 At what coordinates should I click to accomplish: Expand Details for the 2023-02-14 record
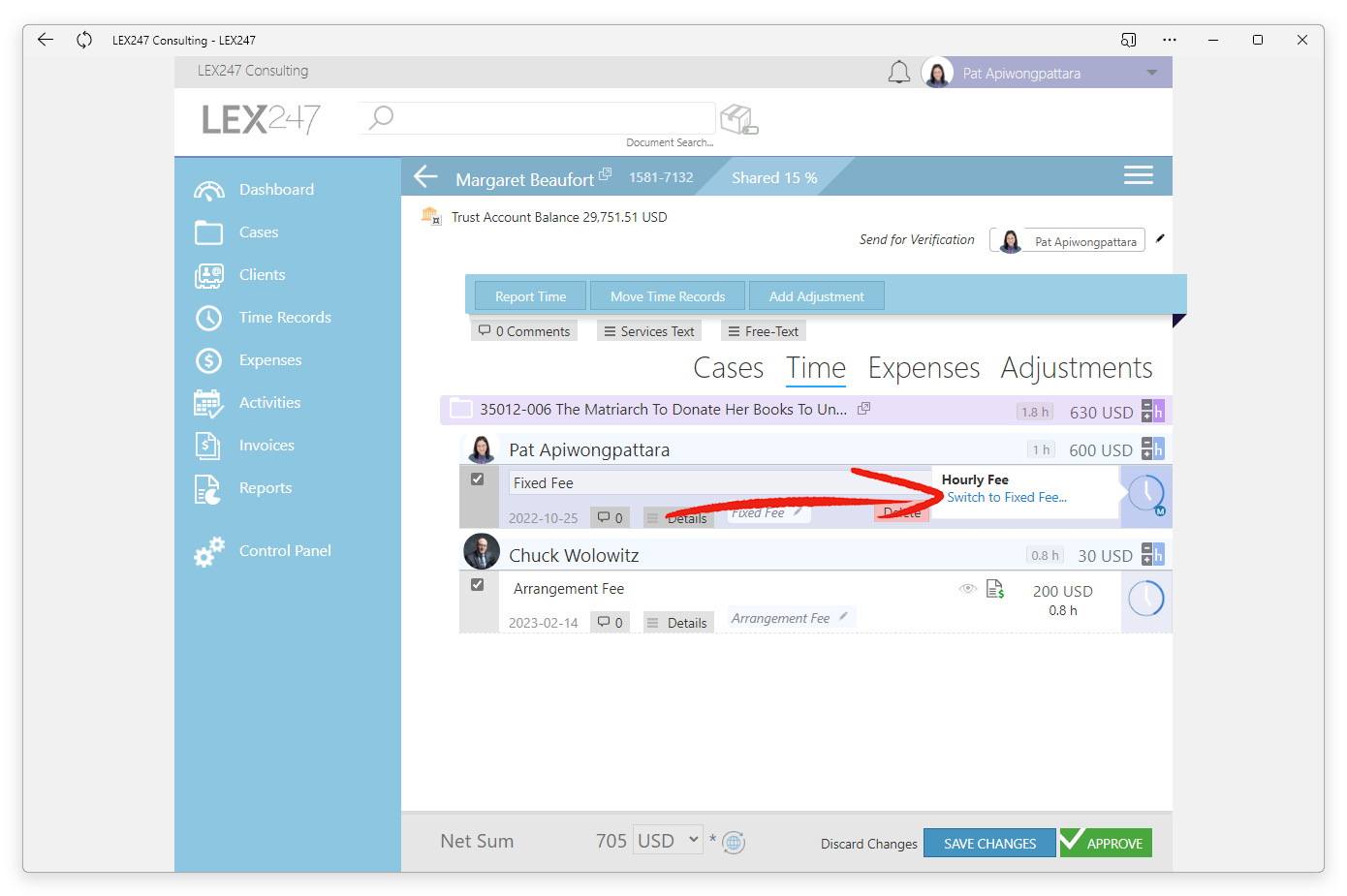[678, 623]
